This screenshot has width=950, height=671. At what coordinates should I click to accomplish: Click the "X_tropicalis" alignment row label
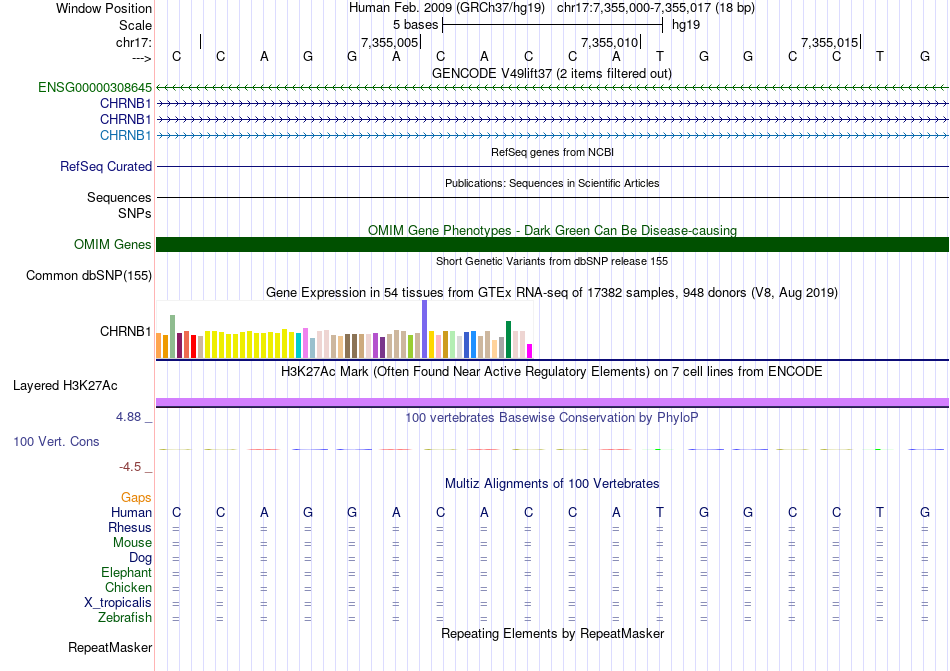point(118,603)
